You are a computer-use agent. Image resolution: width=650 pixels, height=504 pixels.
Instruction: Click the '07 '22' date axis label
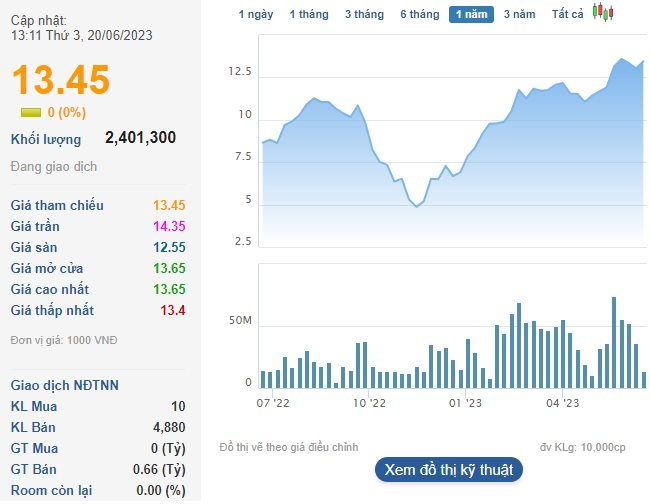tap(273, 403)
